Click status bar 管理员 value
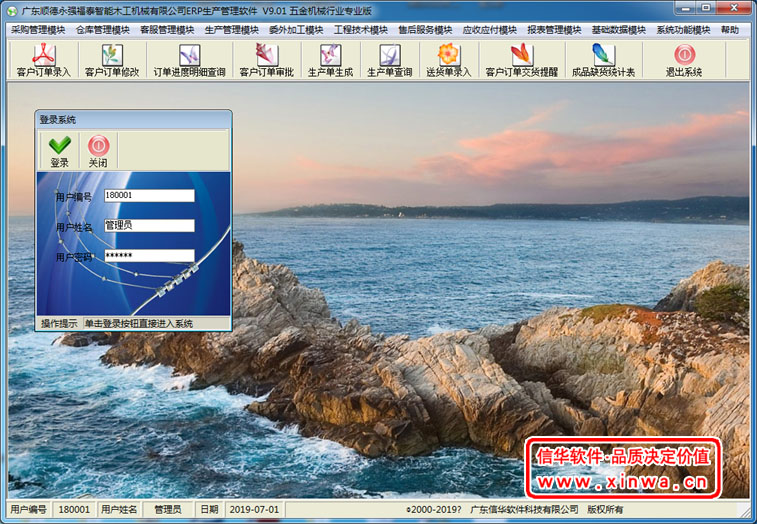 [x=168, y=510]
